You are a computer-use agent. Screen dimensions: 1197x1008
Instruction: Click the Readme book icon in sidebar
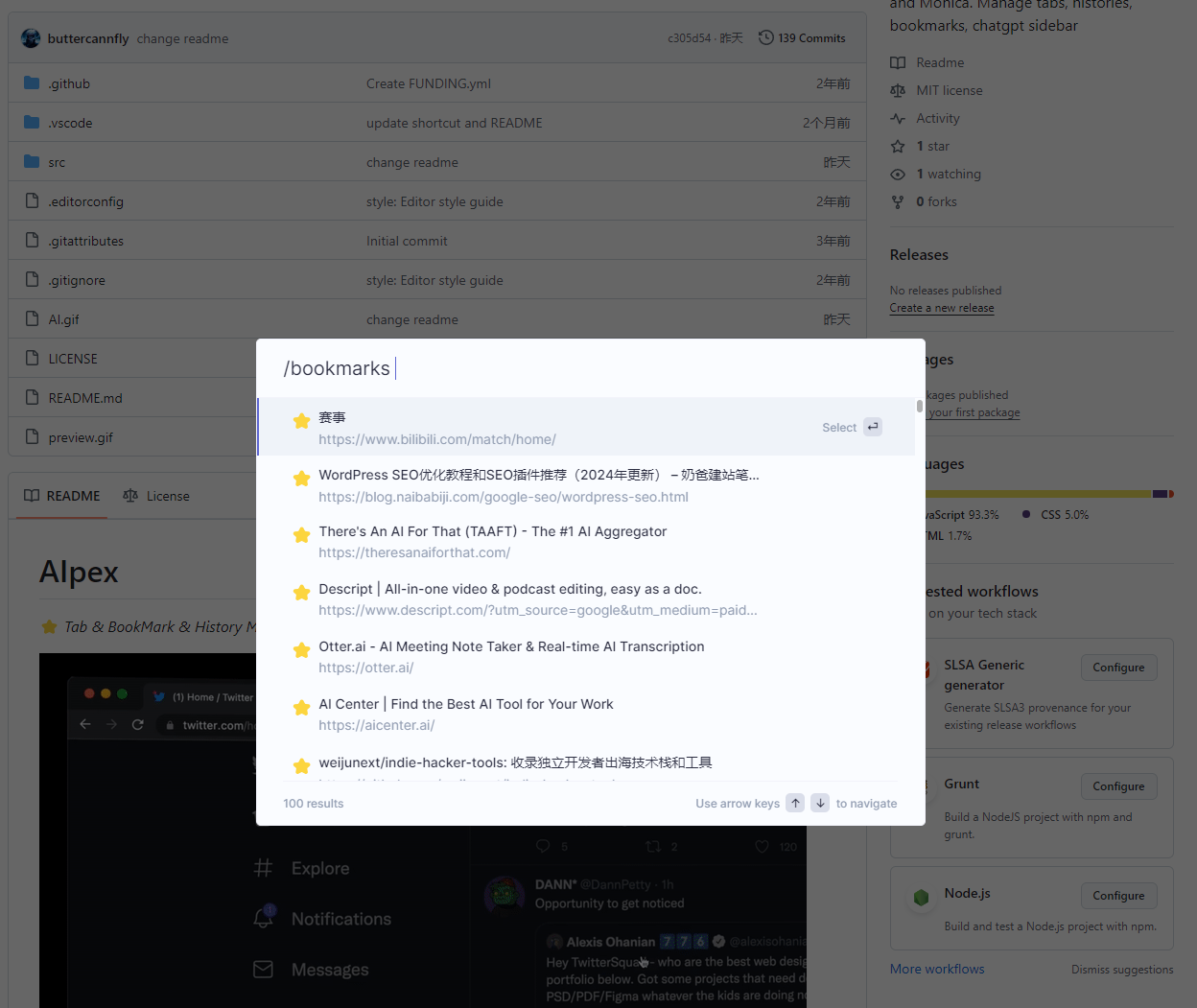pyautogui.click(x=898, y=62)
